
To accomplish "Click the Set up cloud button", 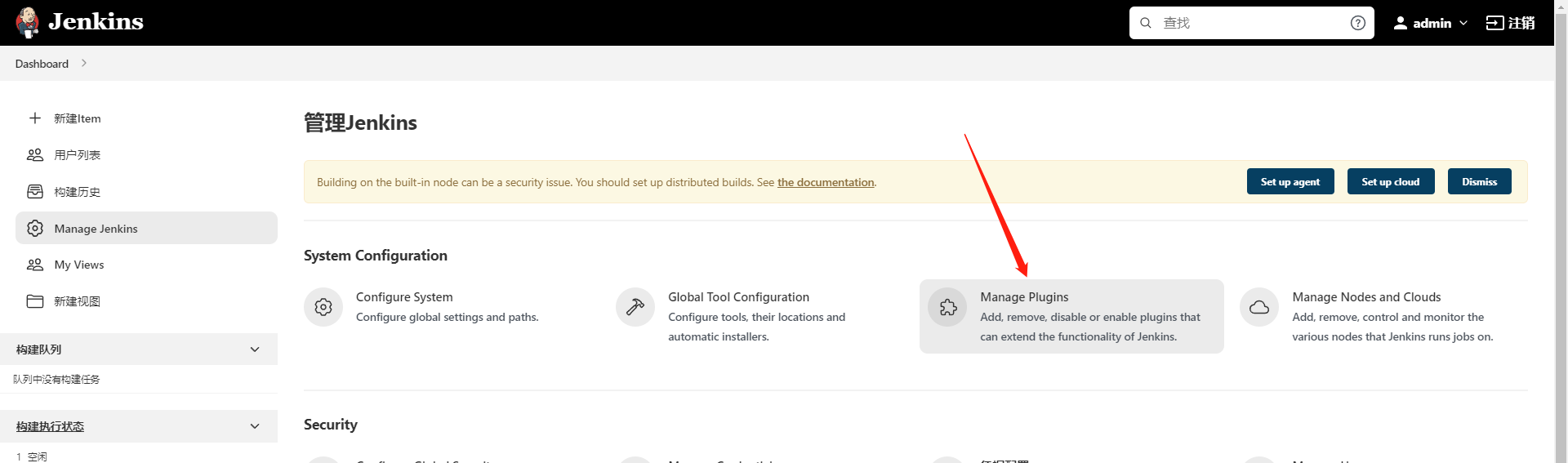I will tap(1391, 181).
